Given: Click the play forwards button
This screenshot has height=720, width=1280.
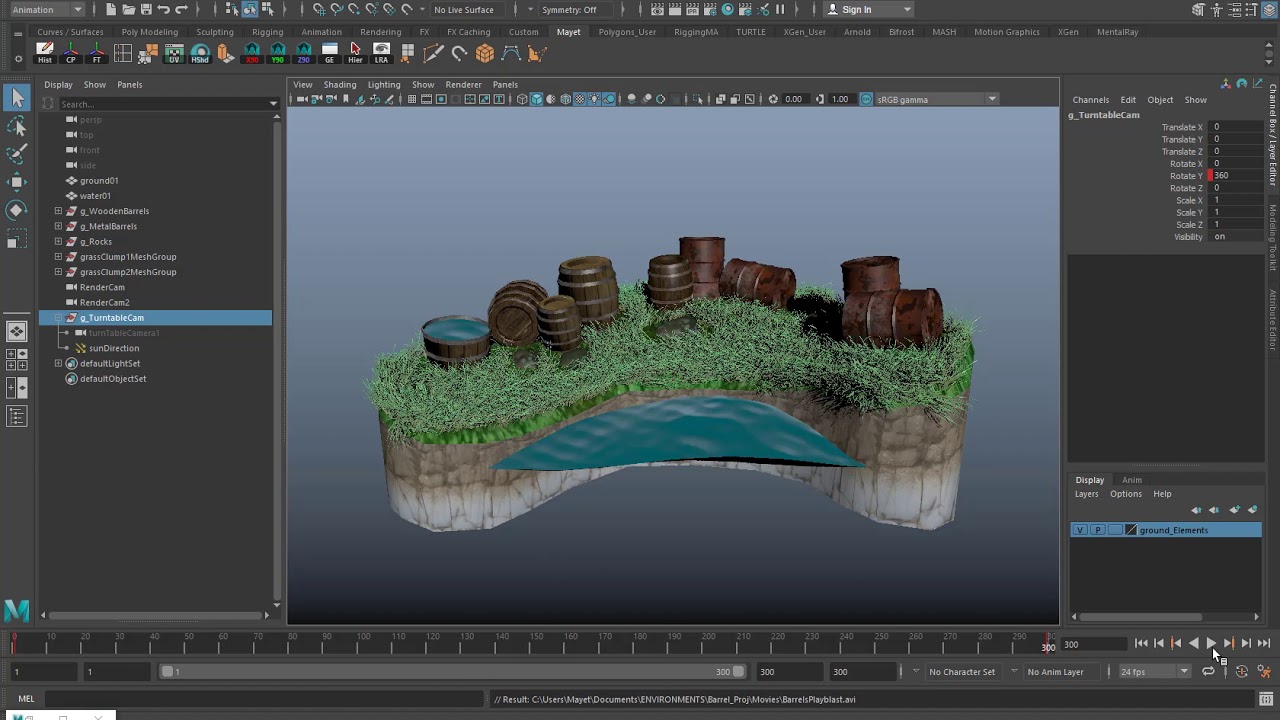Looking at the screenshot, I should pos(1211,644).
